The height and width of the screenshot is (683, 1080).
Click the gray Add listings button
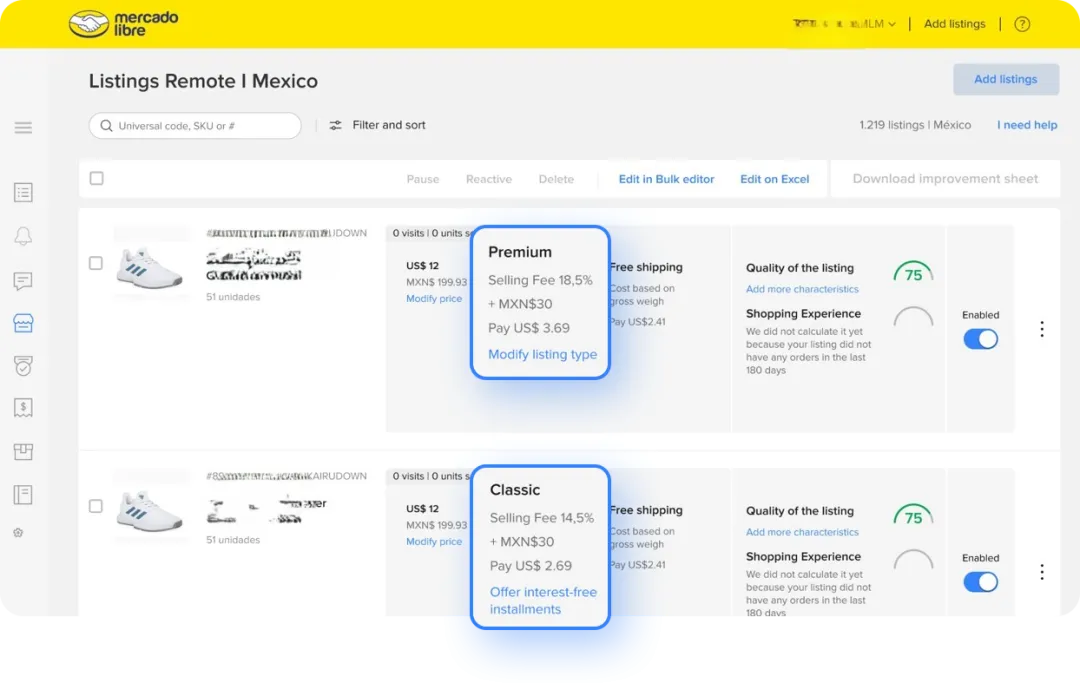click(x=1006, y=79)
